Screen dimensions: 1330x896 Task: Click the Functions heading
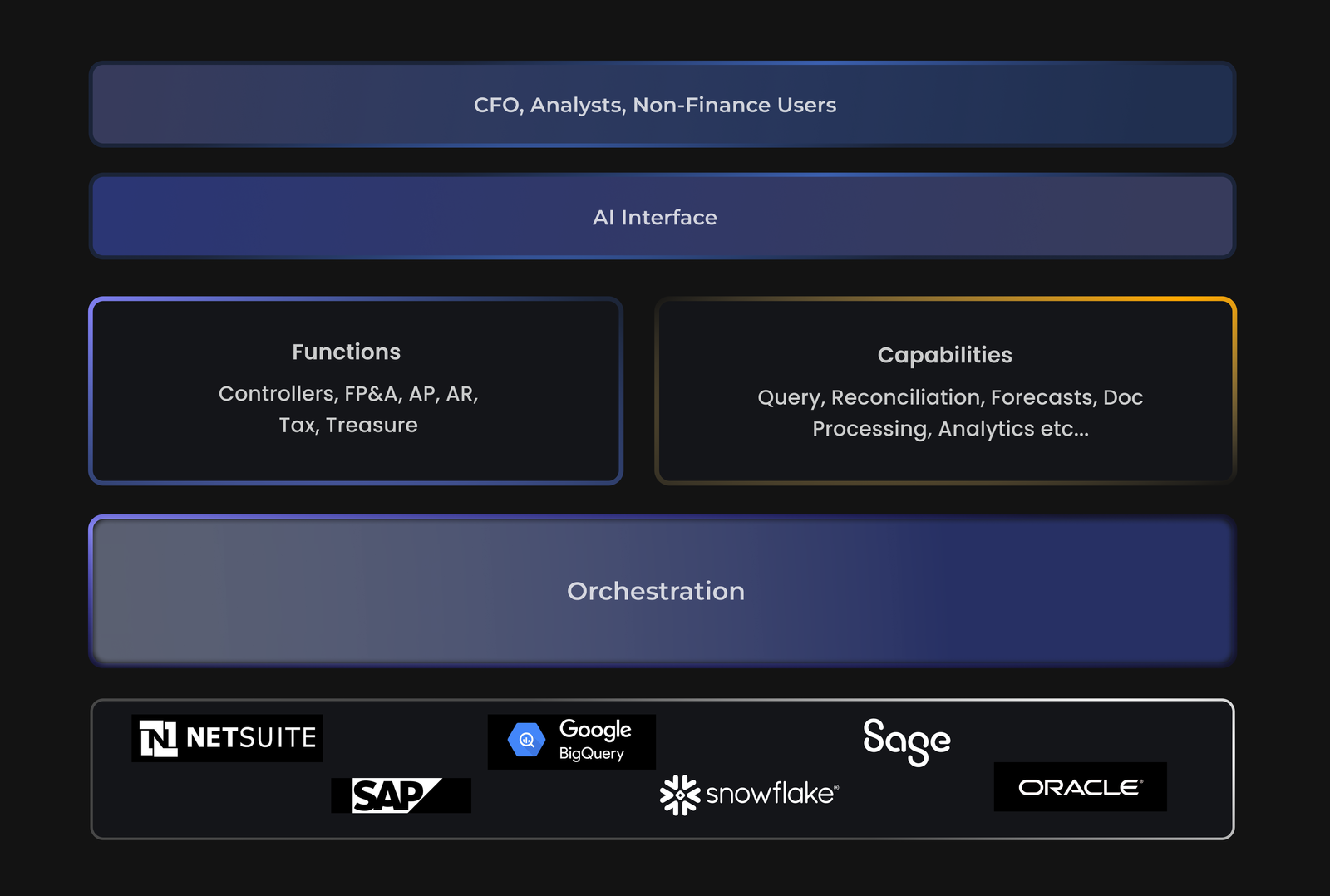[346, 352]
